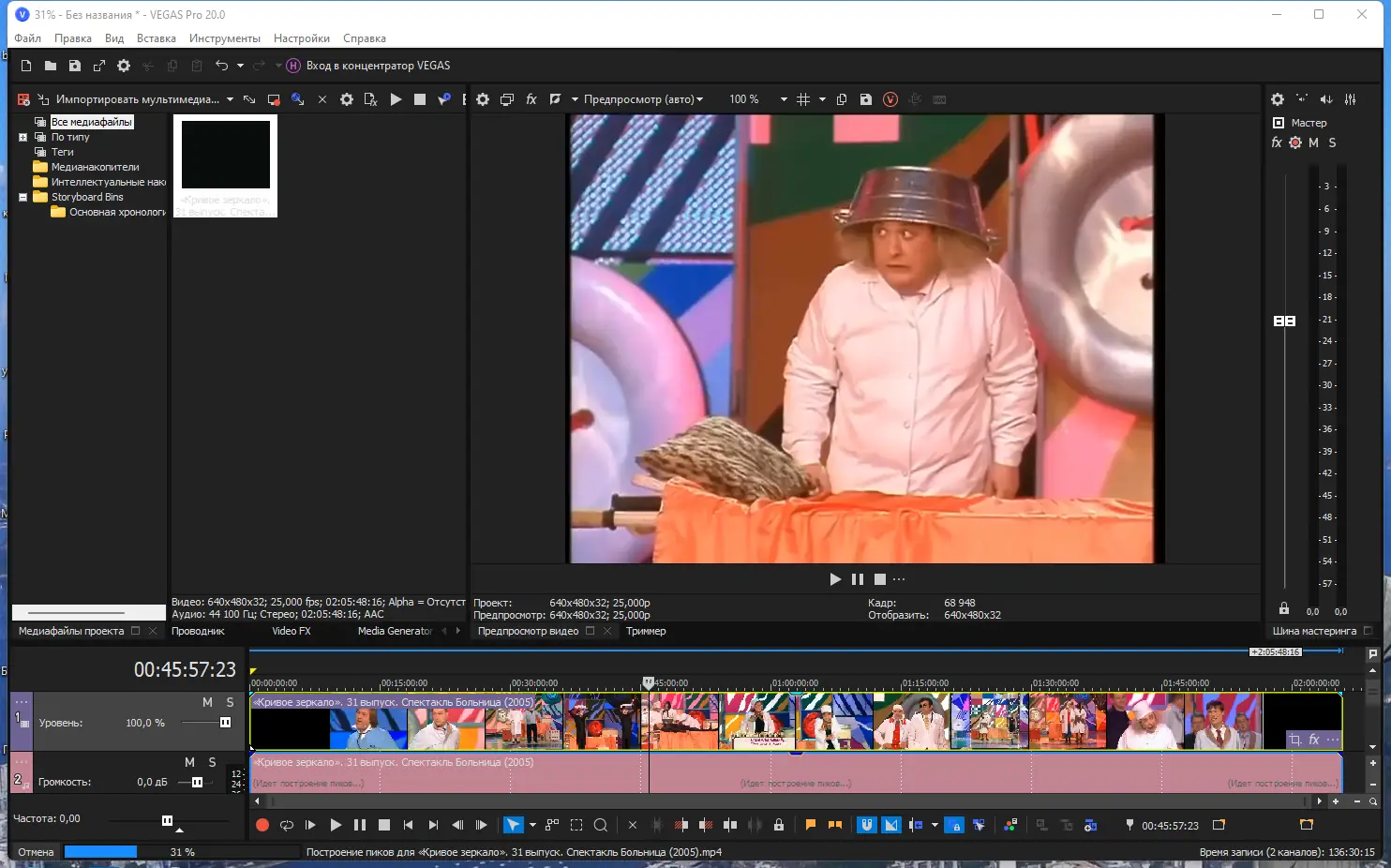This screenshot has width=1391, height=868.
Task: Click the red Record button in transport bar
Action: 262,825
